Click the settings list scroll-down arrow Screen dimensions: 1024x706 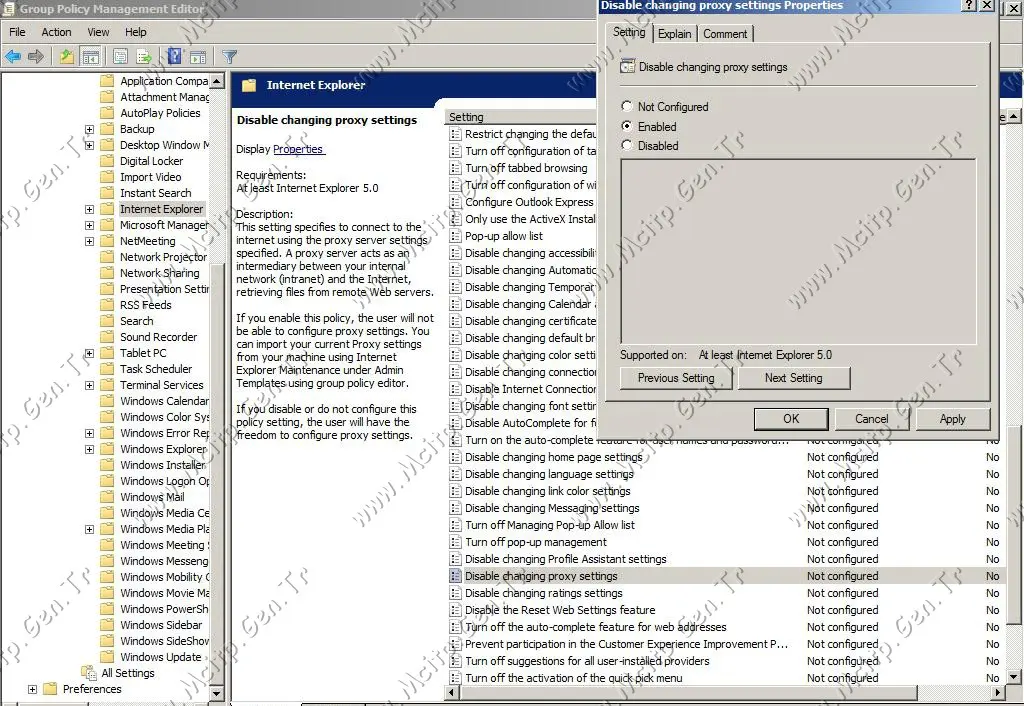pos(1013,677)
